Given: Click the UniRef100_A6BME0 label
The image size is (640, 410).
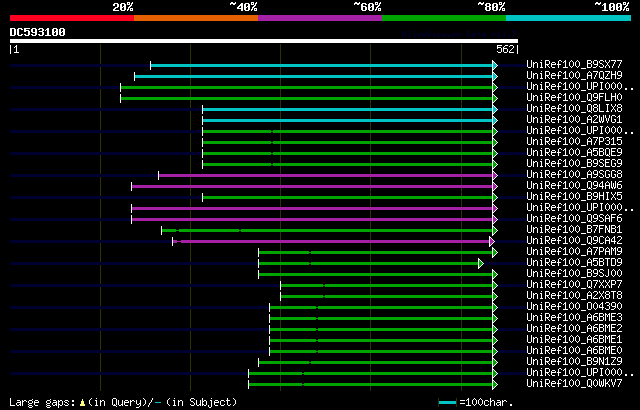Looking at the screenshot, I should (574, 351).
